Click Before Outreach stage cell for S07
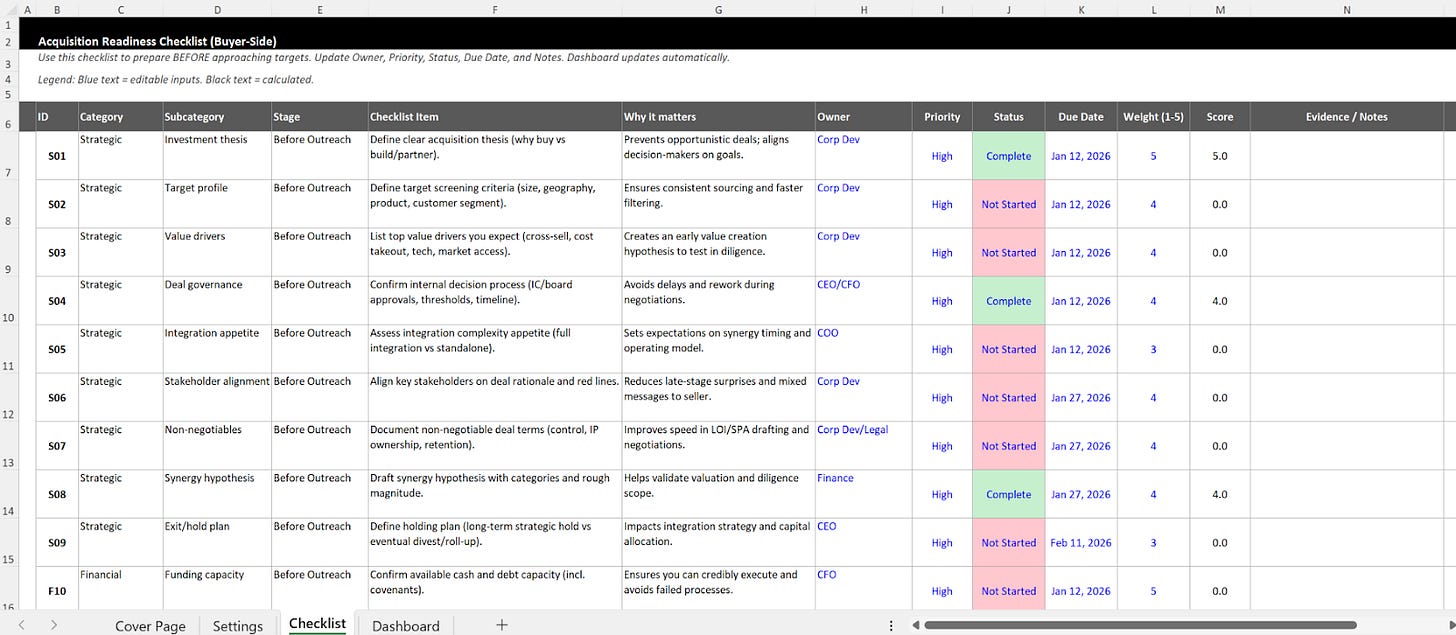 coord(319,446)
